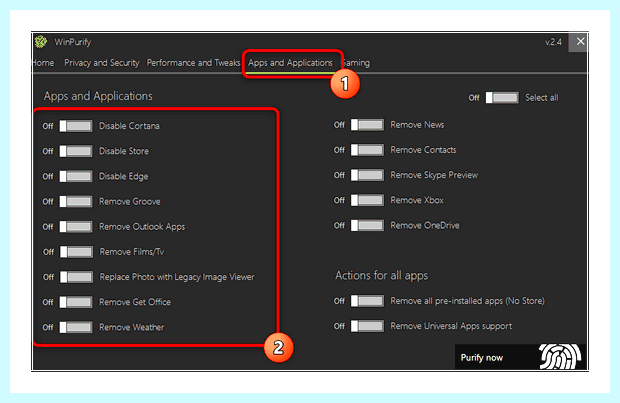Toggle the Disable Edge switch
Viewport: 620px width, 403px height.
tap(76, 176)
